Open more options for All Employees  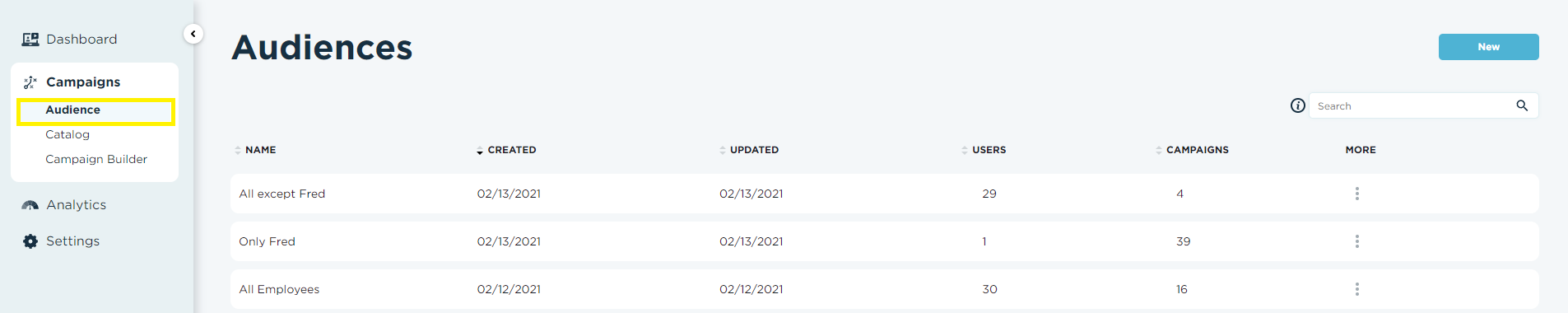coord(1357,289)
